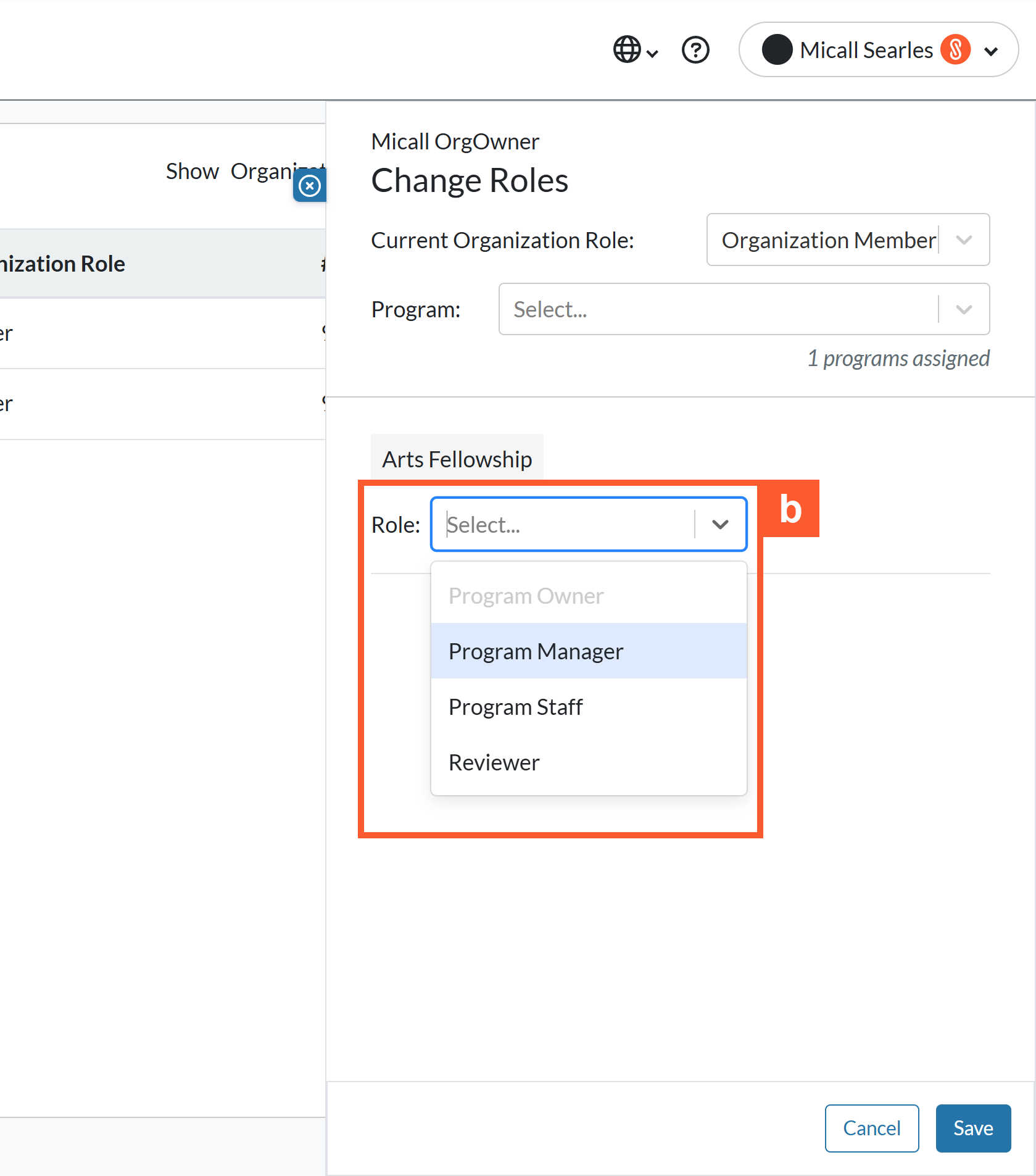Click the Show Organization filter text
Screen dimensions: 1036x1176
(x=246, y=172)
